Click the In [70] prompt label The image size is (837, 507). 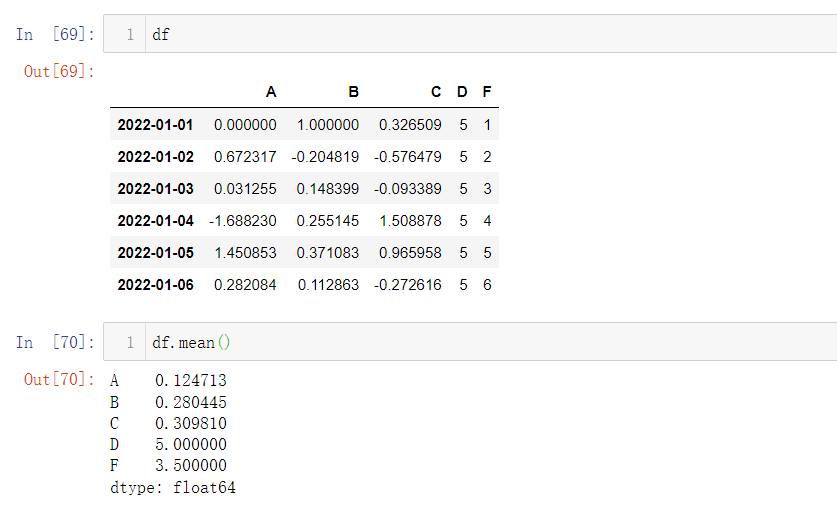(55, 342)
